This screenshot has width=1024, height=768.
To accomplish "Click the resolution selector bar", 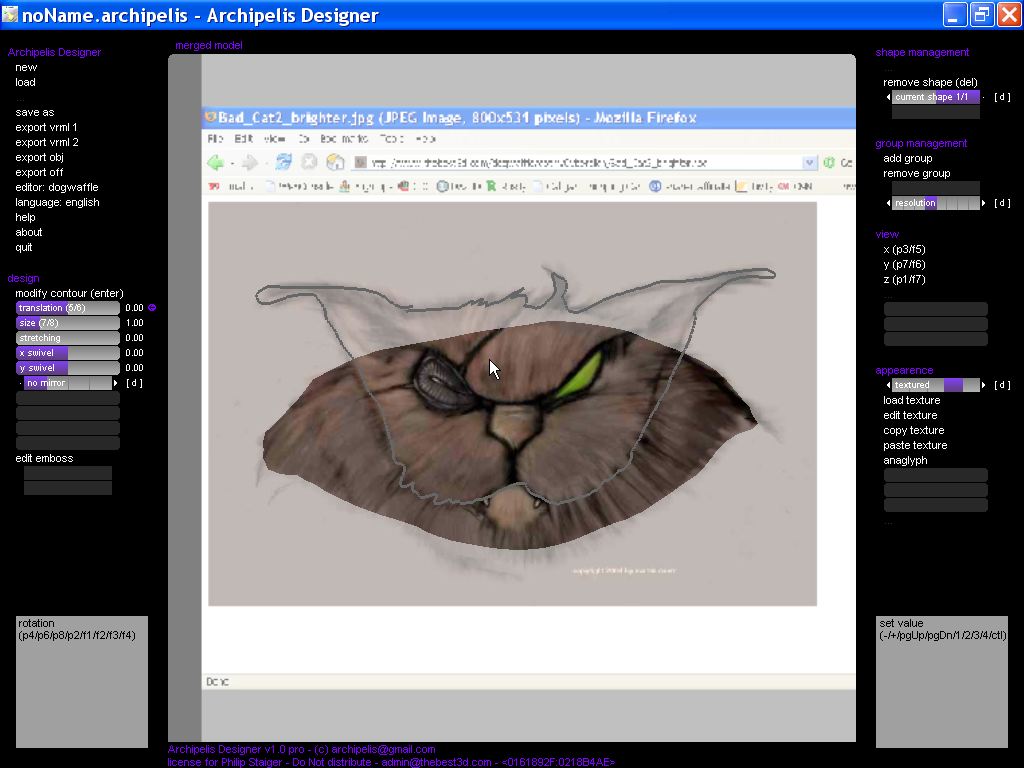I will [x=936, y=203].
